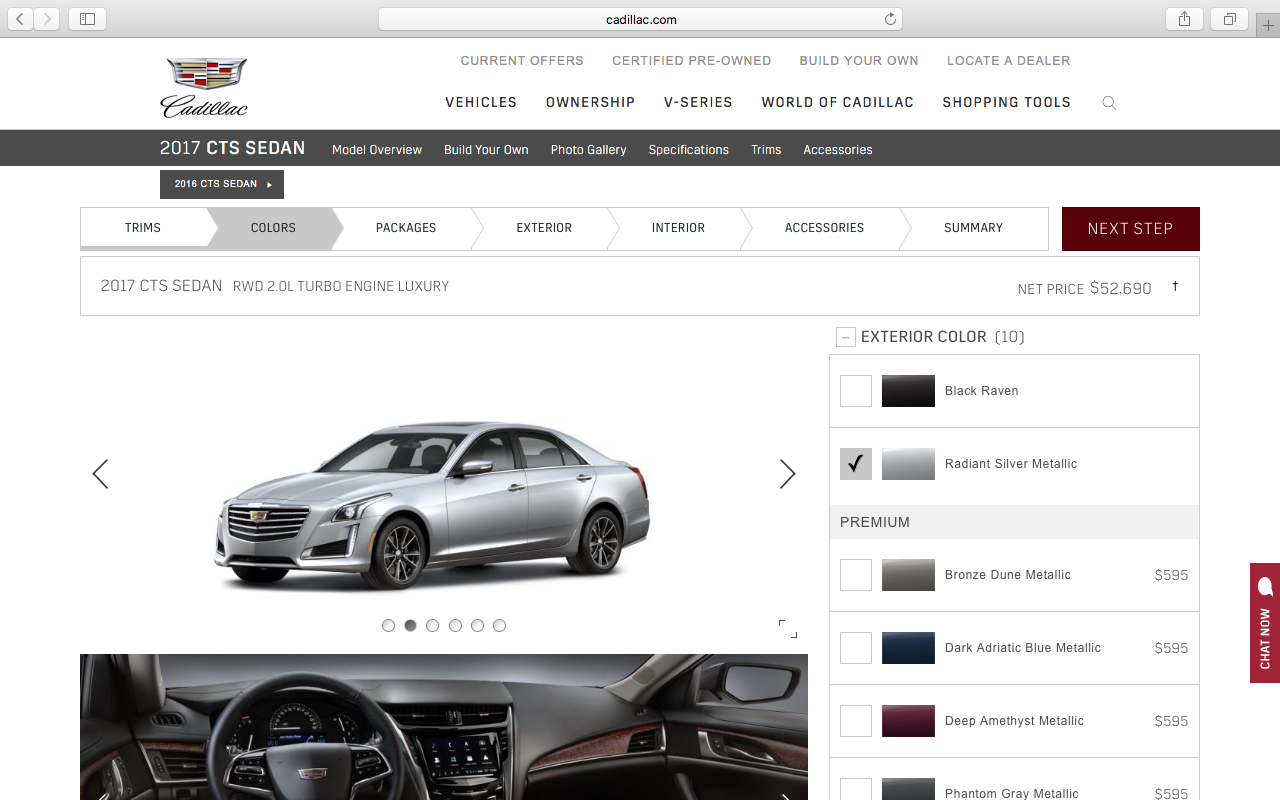Toggle the Safari sidebar icon

coord(87,19)
